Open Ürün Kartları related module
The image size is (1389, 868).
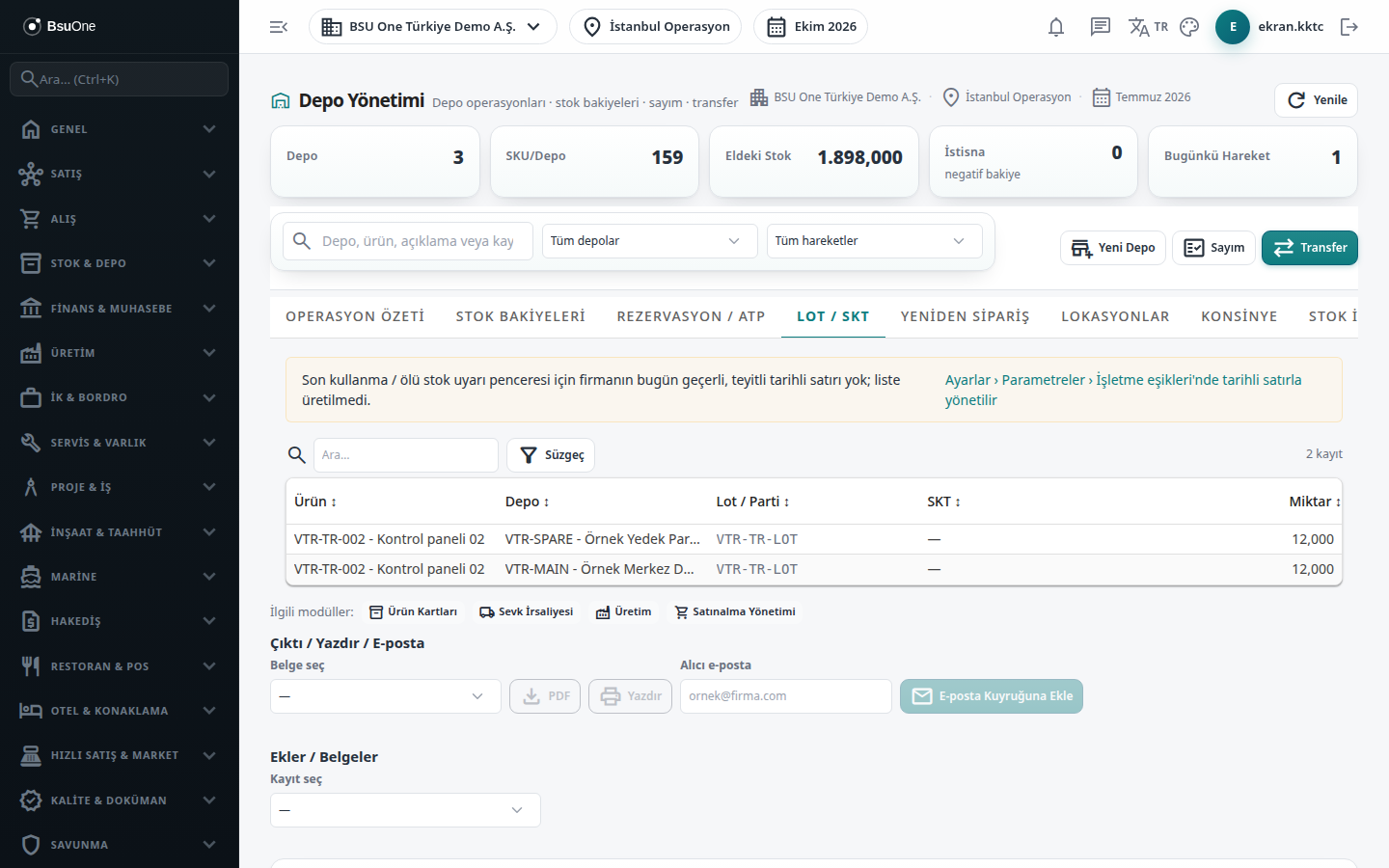coord(413,612)
